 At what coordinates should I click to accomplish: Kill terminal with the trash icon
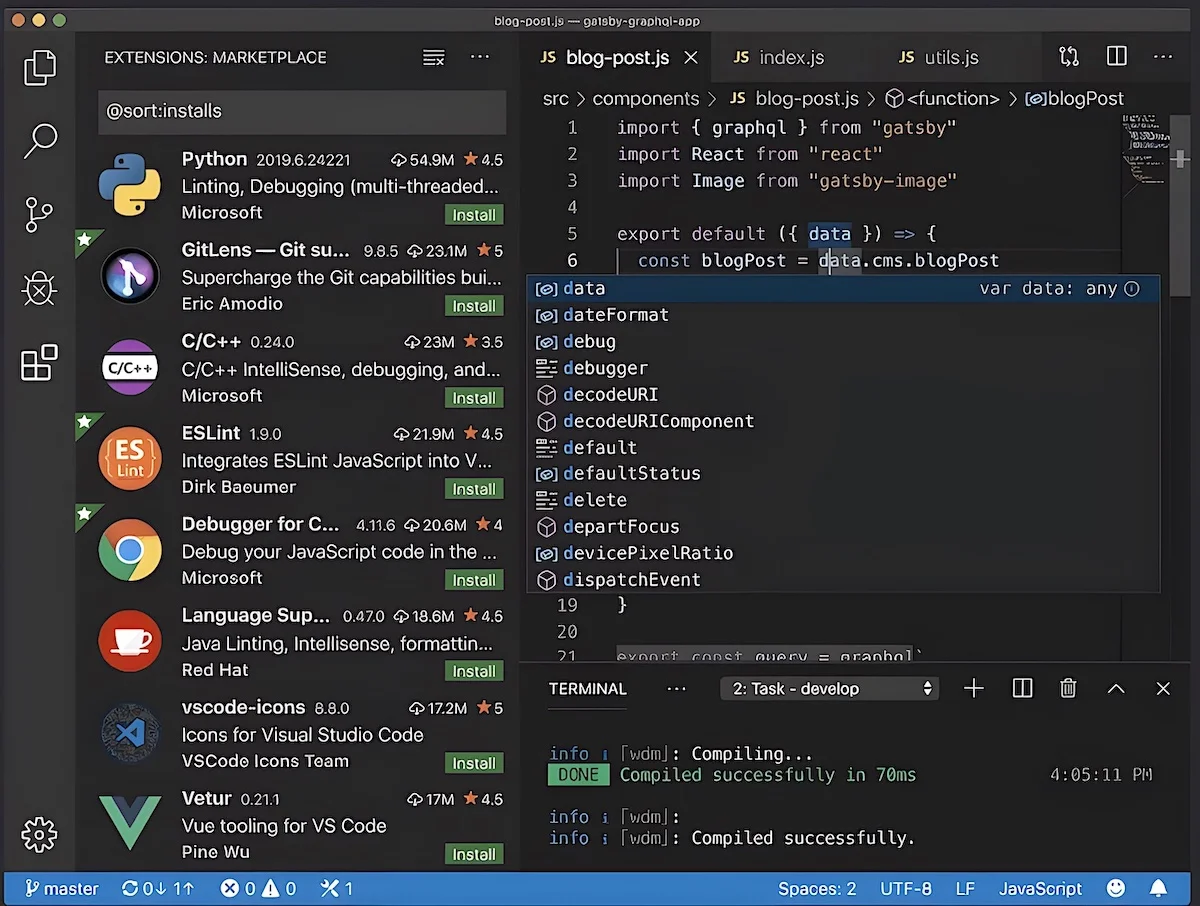pyautogui.click(x=1068, y=688)
